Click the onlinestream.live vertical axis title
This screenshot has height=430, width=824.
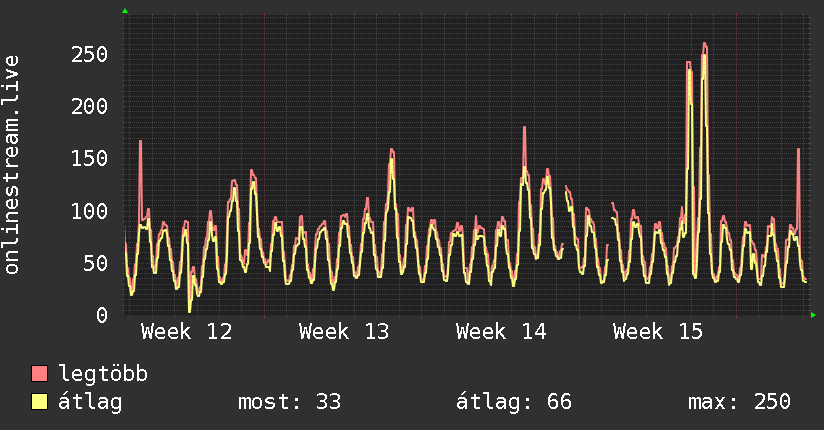(11, 165)
